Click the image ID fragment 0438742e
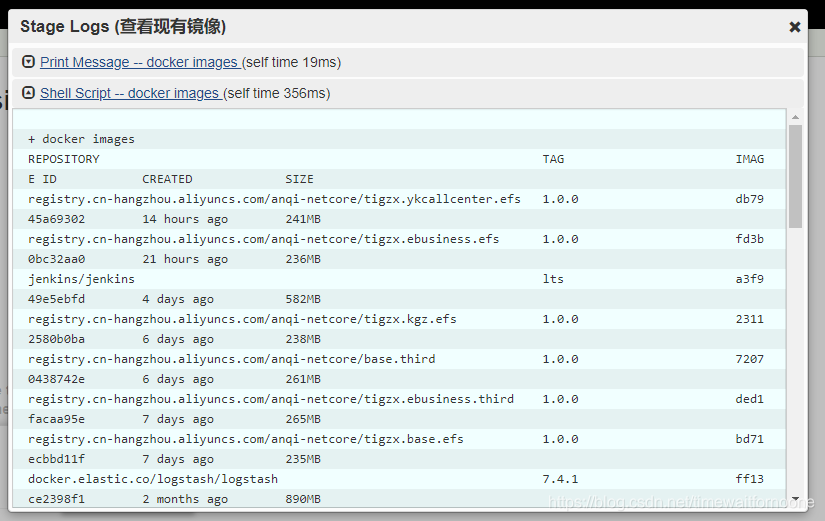Screen dimensions: 825x521 [56, 379]
